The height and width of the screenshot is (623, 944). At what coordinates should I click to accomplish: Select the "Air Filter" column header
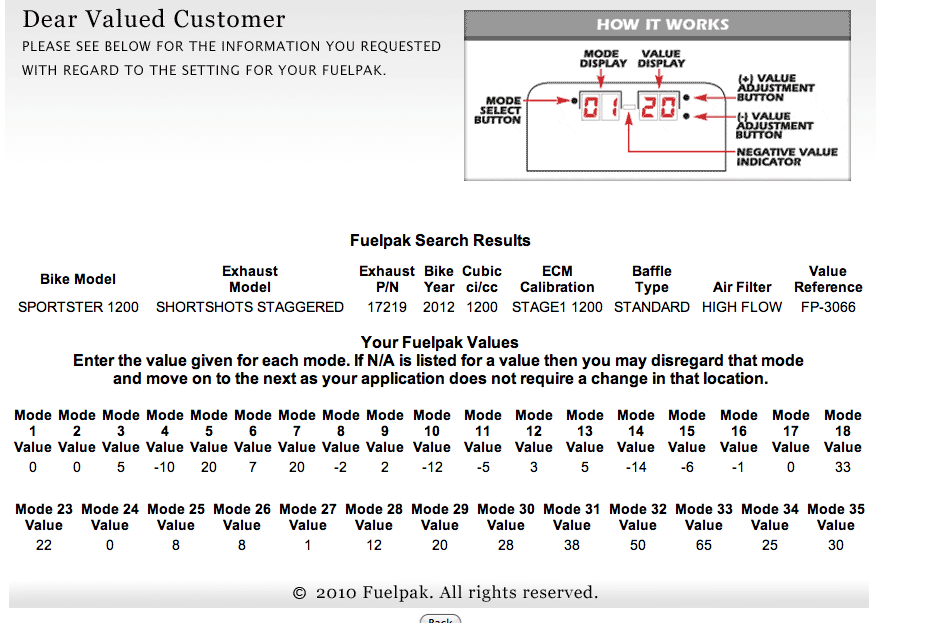(742, 287)
